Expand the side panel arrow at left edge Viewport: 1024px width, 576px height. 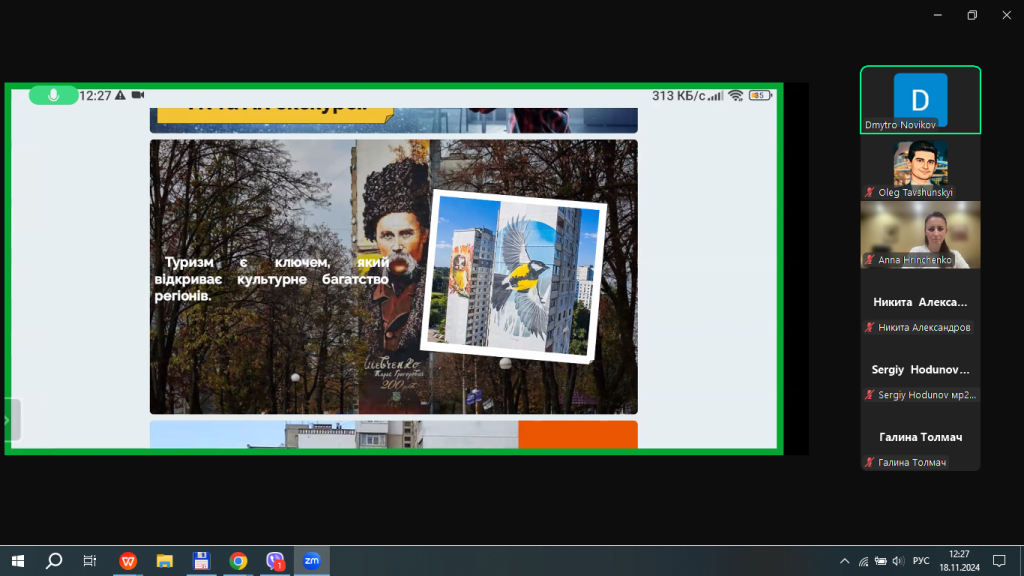pos(8,420)
